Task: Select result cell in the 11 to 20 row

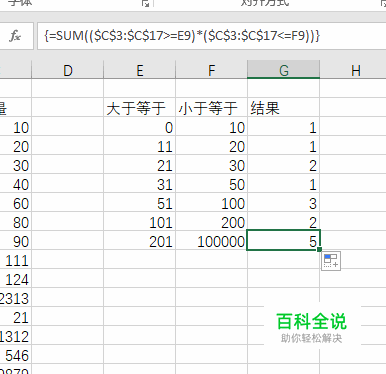Action: pos(284,146)
